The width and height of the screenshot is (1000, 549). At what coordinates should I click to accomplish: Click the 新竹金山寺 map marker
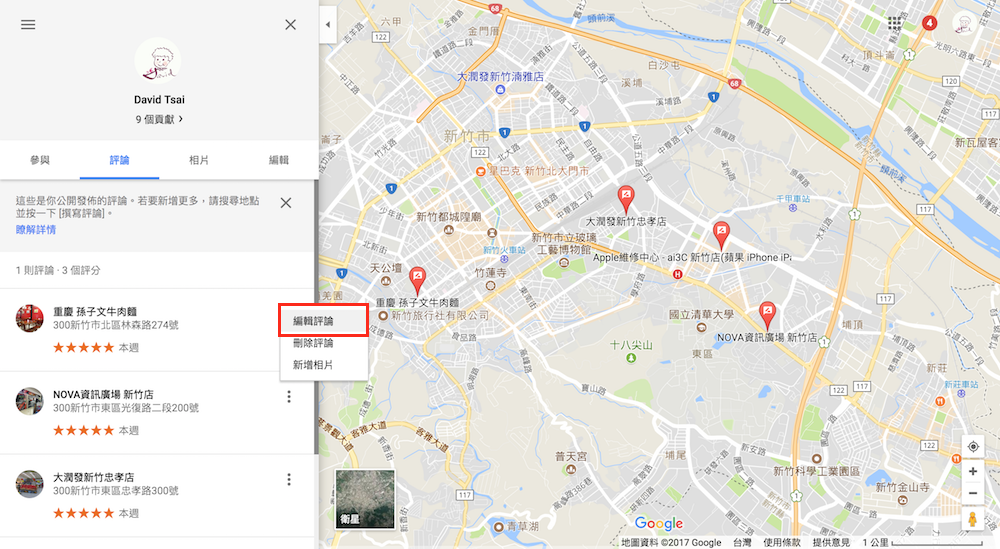pyautogui.click(x=902, y=500)
